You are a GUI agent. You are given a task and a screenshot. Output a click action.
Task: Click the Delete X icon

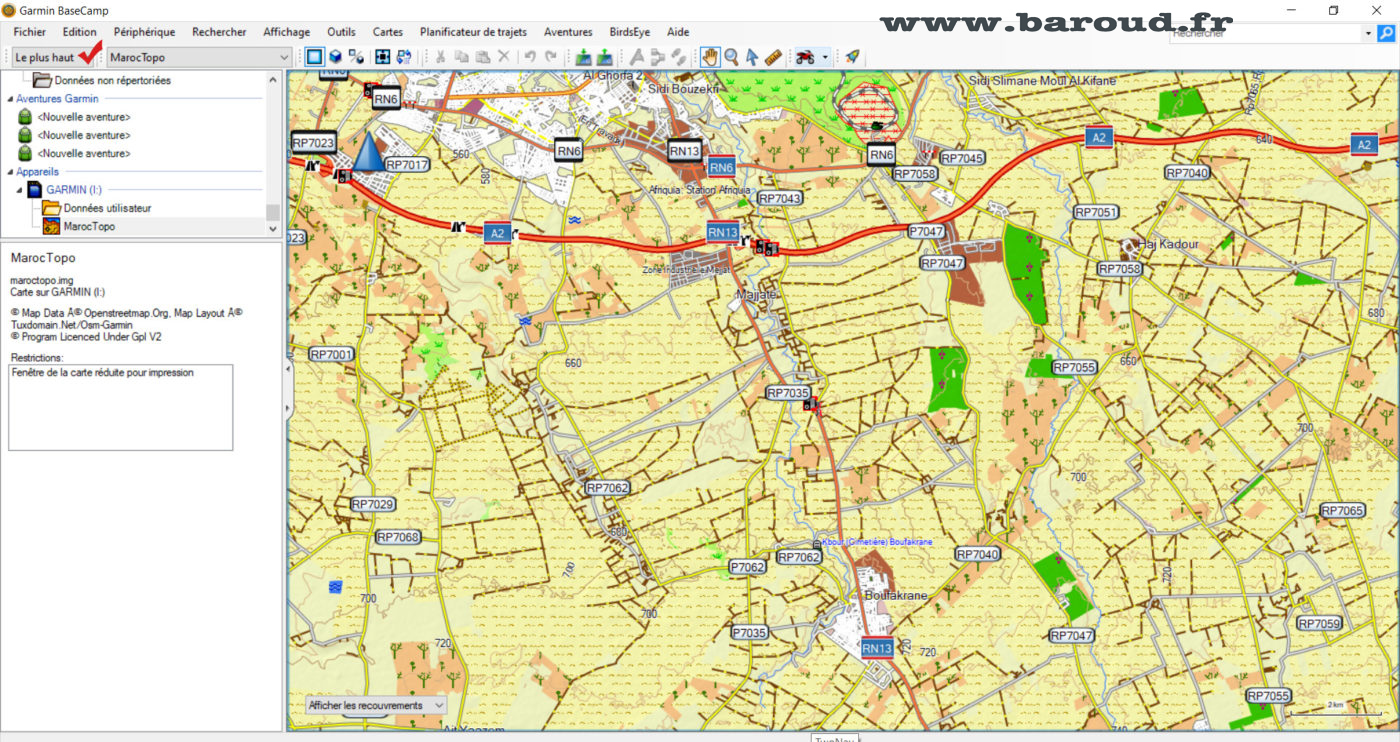[503, 57]
